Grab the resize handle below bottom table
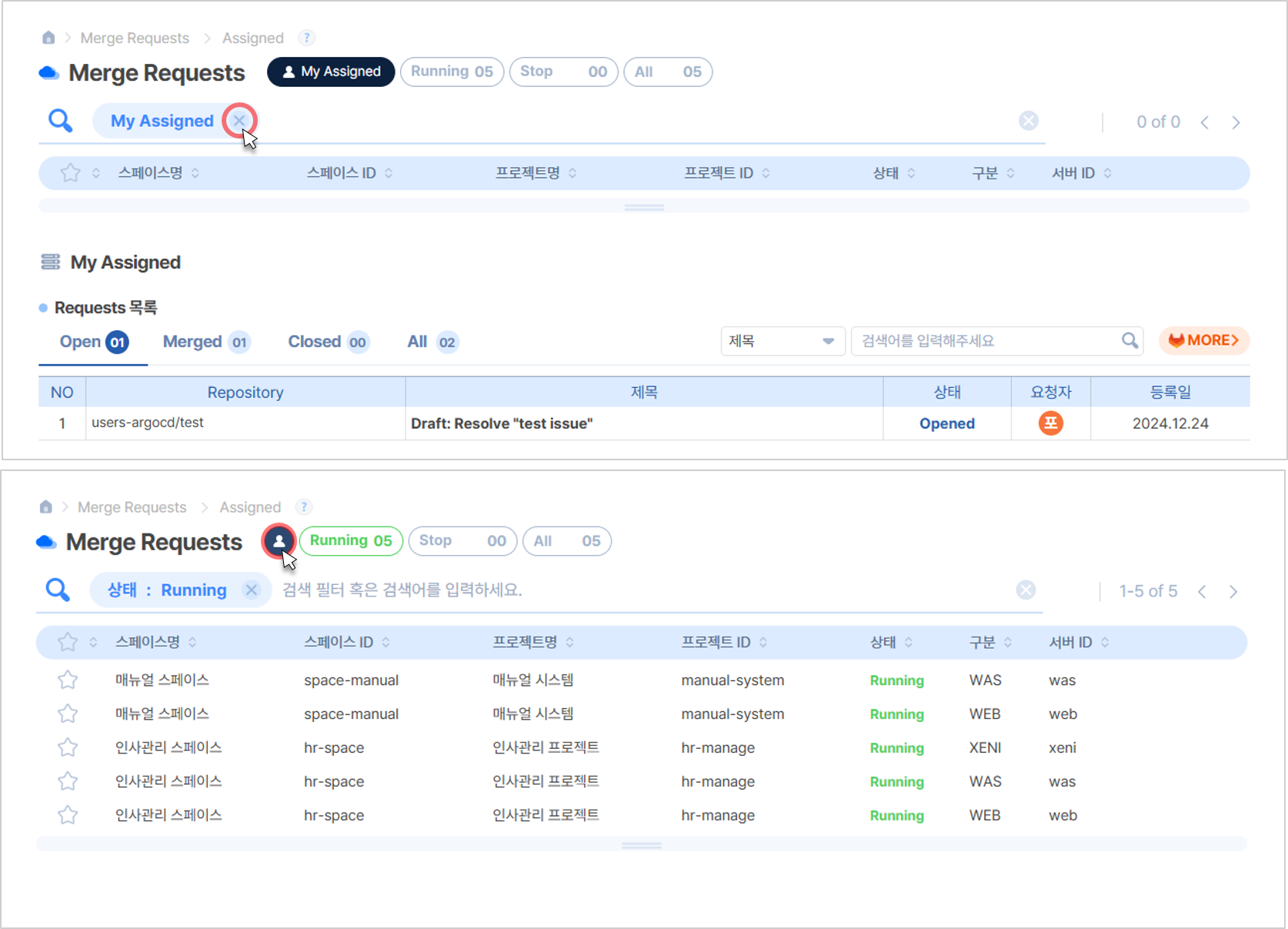Image resolution: width=1288 pixels, height=929 pixels. coord(642,845)
